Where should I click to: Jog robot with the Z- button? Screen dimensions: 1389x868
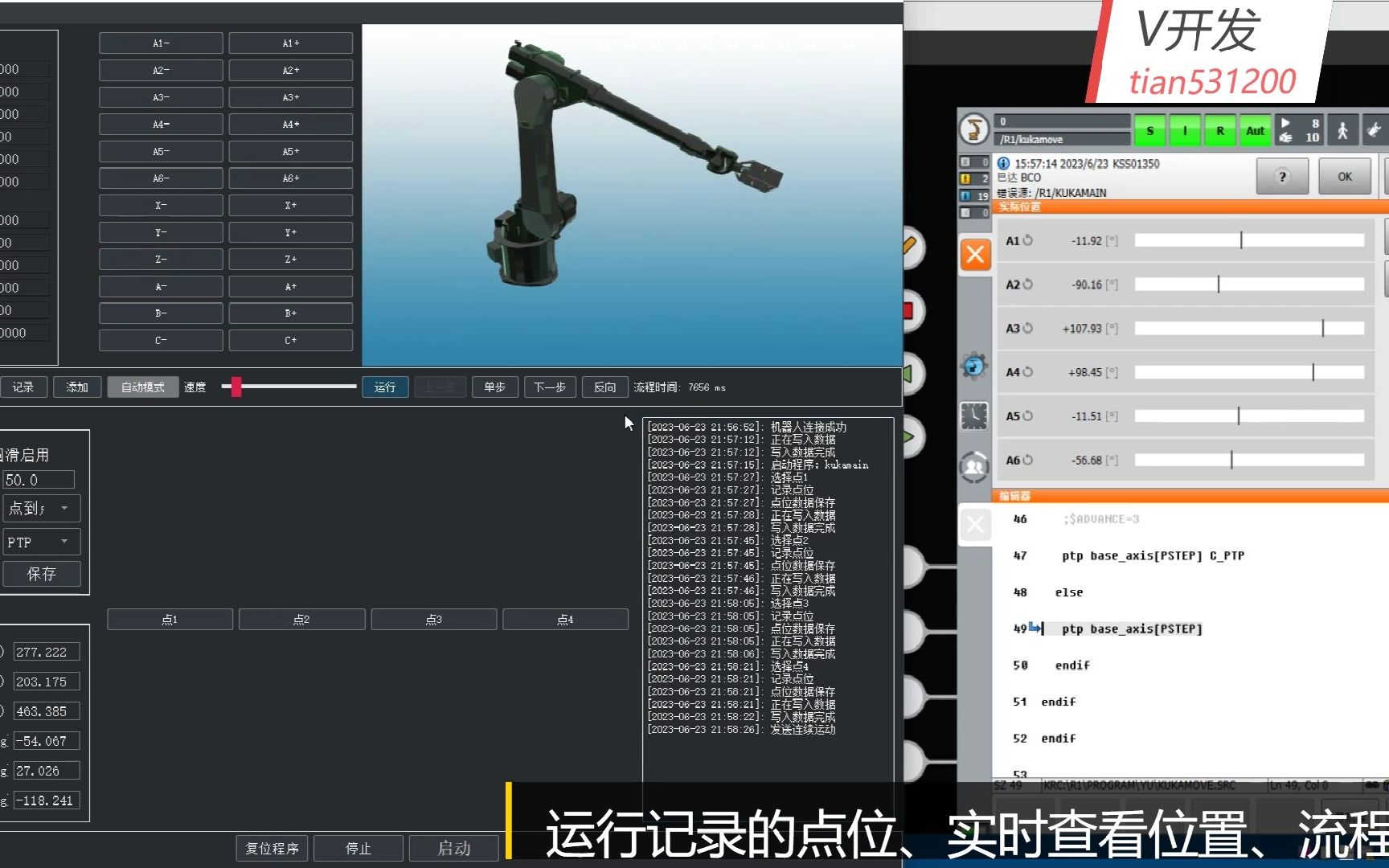point(161,260)
